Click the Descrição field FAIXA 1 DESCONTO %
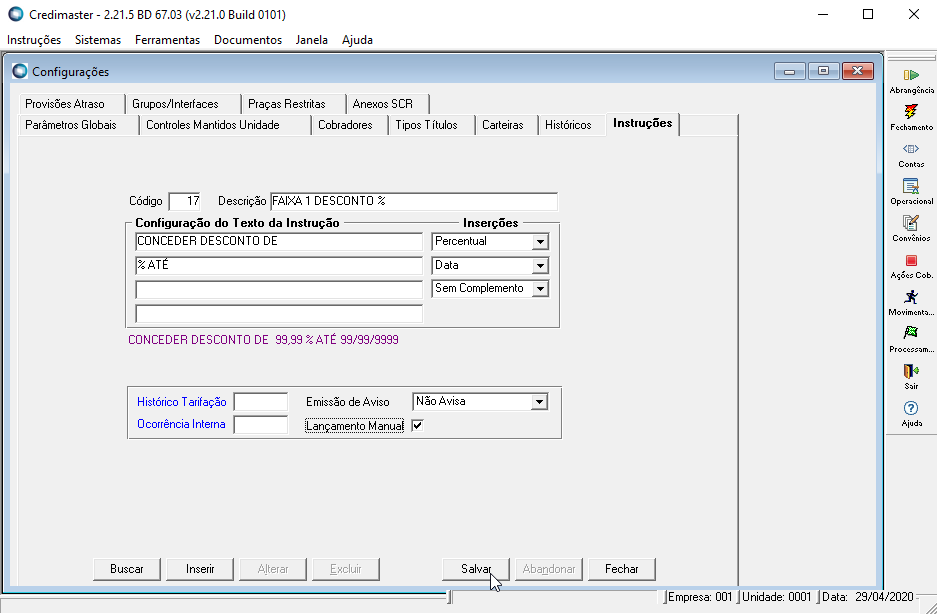 414,201
